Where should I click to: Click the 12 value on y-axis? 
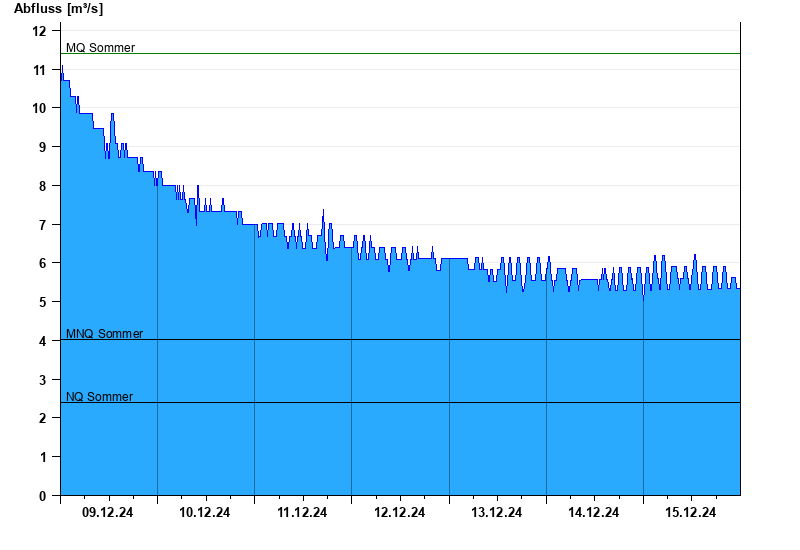pyautogui.click(x=39, y=31)
